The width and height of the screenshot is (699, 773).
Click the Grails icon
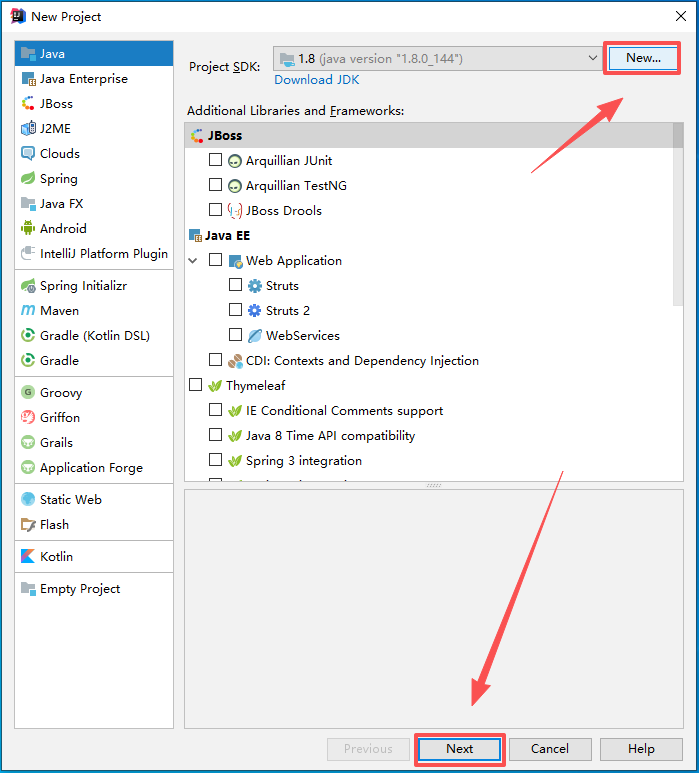click(28, 443)
